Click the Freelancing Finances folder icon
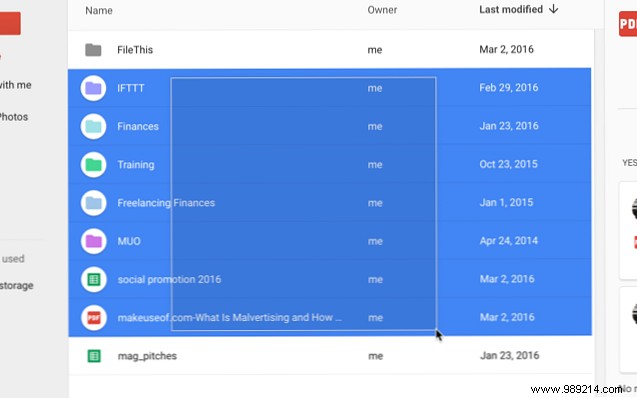Screen dimensions: 637x398 pyautogui.click(x=93, y=203)
